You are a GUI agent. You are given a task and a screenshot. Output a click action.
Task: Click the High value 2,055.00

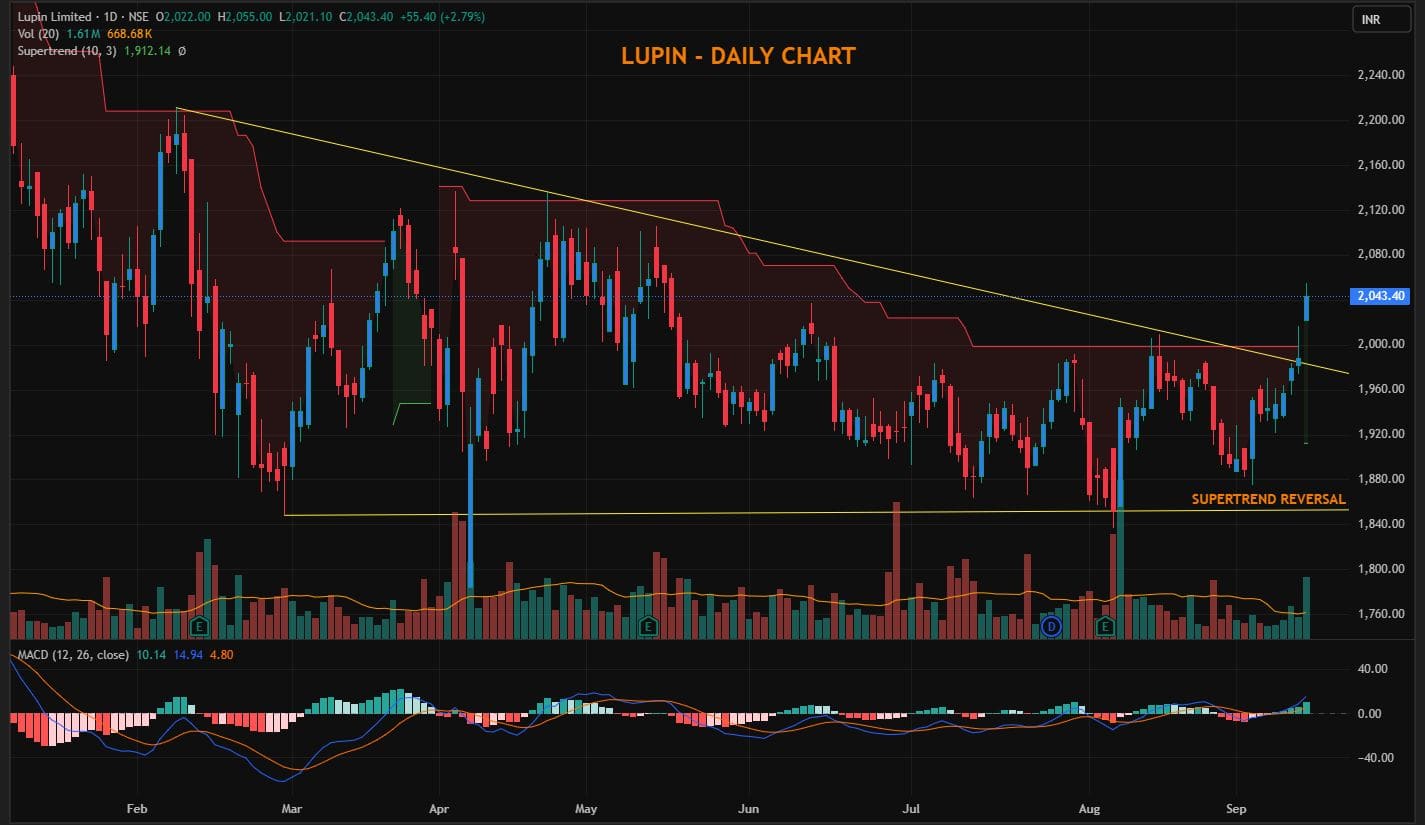pyautogui.click(x=249, y=17)
